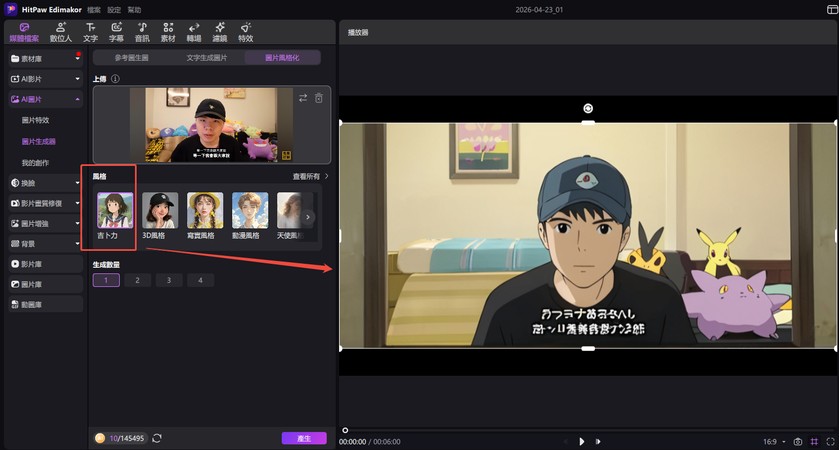The width and height of the screenshot is (839, 450).
Task: Expand the 影片畫質修復 section
Action: tap(78, 203)
